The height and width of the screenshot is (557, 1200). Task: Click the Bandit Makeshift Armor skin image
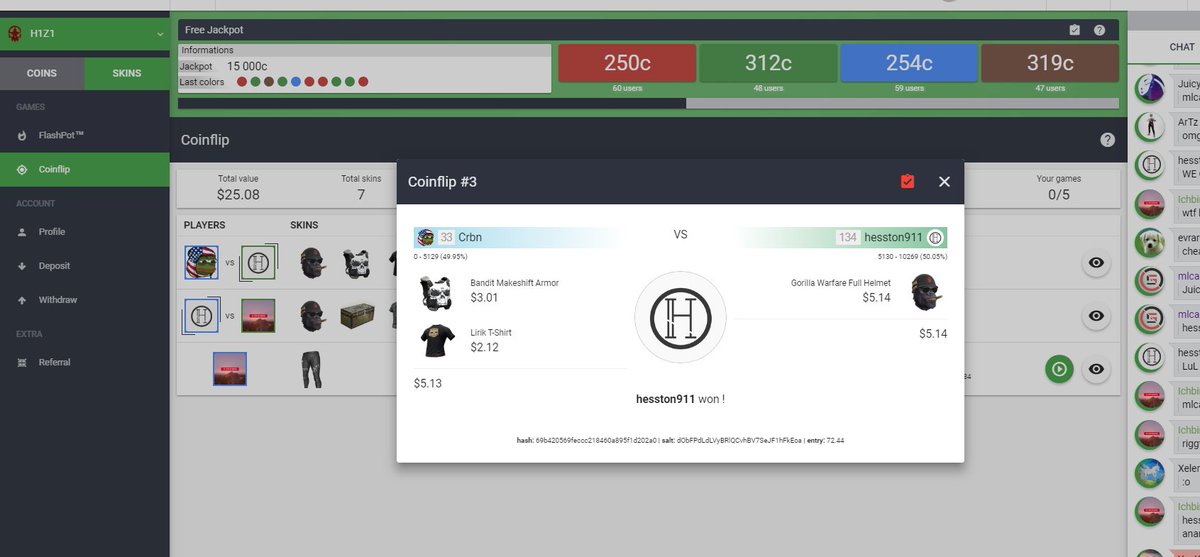(x=438, y=291)
